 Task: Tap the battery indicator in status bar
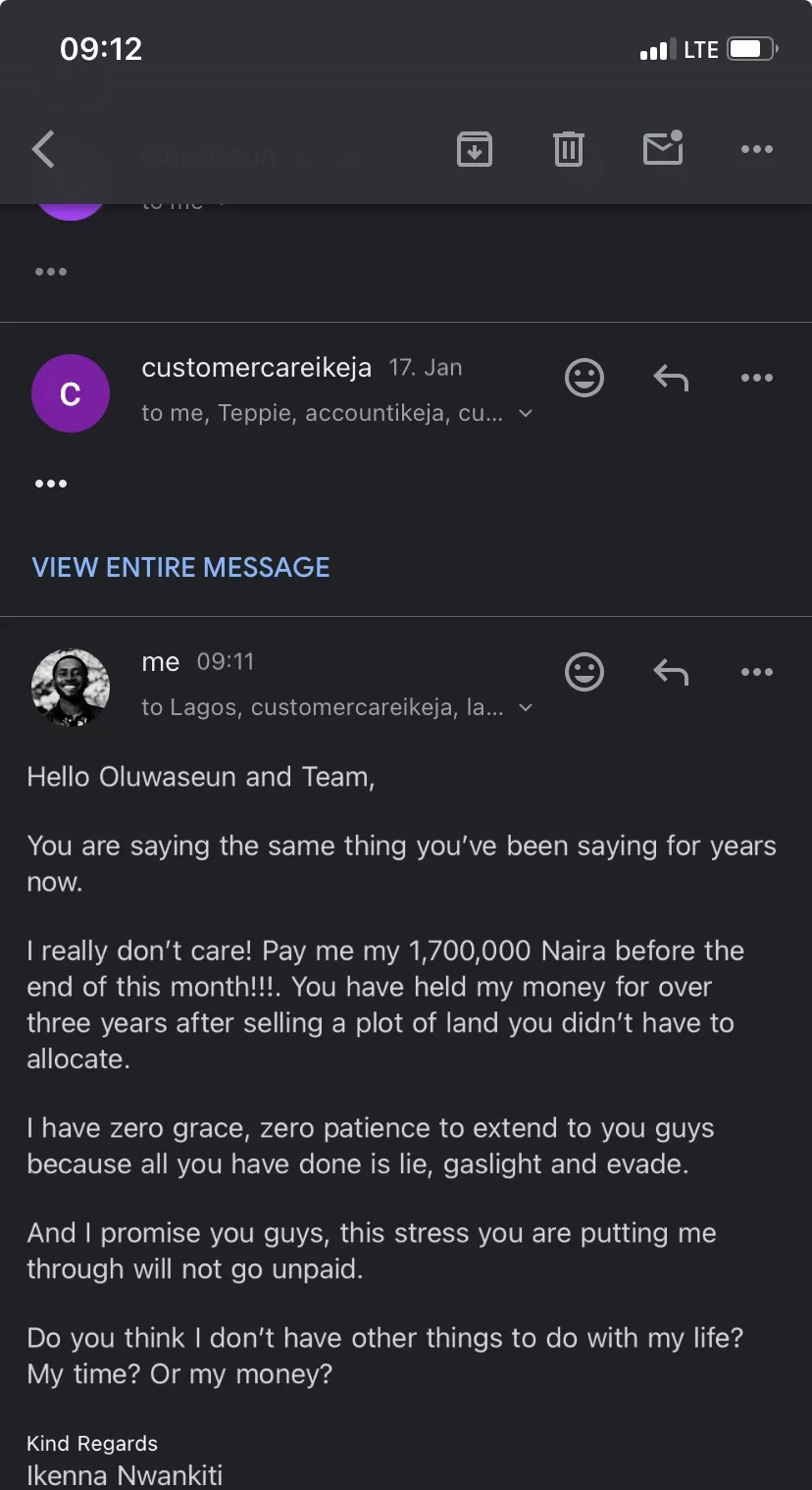click(752, 49)
